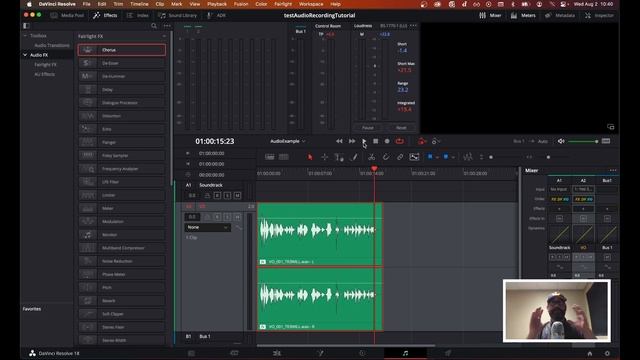The width and height of the screenshot is (640, 360).
Task: Open the Fairlight menu in menu bar
Action: pos(283,4)
